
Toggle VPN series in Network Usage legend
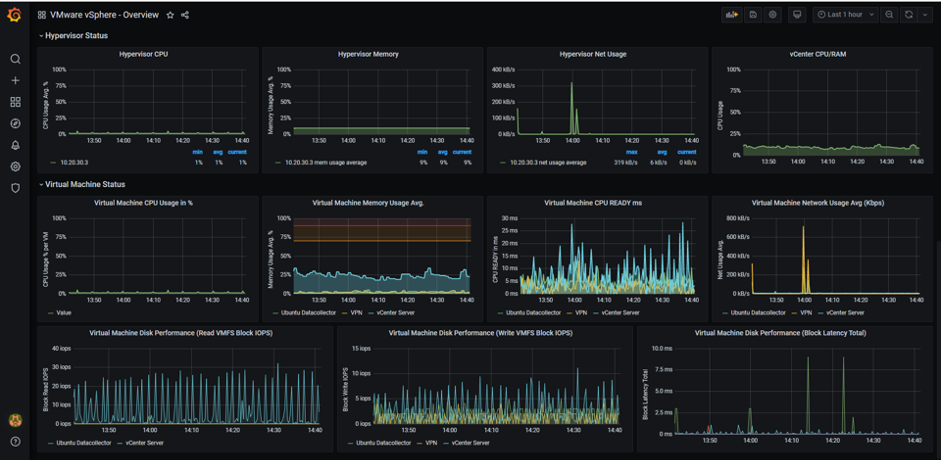tap(807, 312)
